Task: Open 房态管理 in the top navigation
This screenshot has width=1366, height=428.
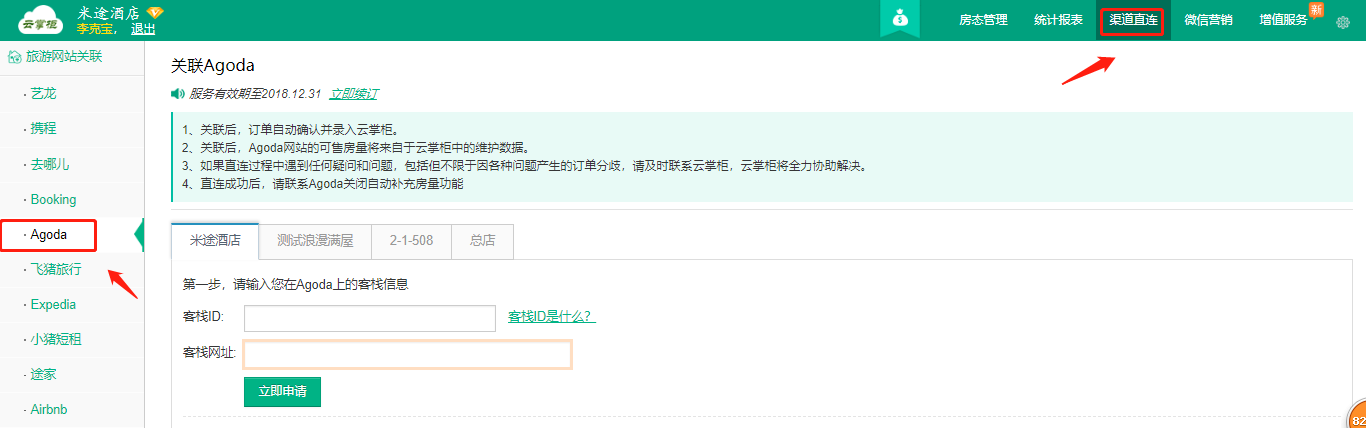Action: (983, 20)
